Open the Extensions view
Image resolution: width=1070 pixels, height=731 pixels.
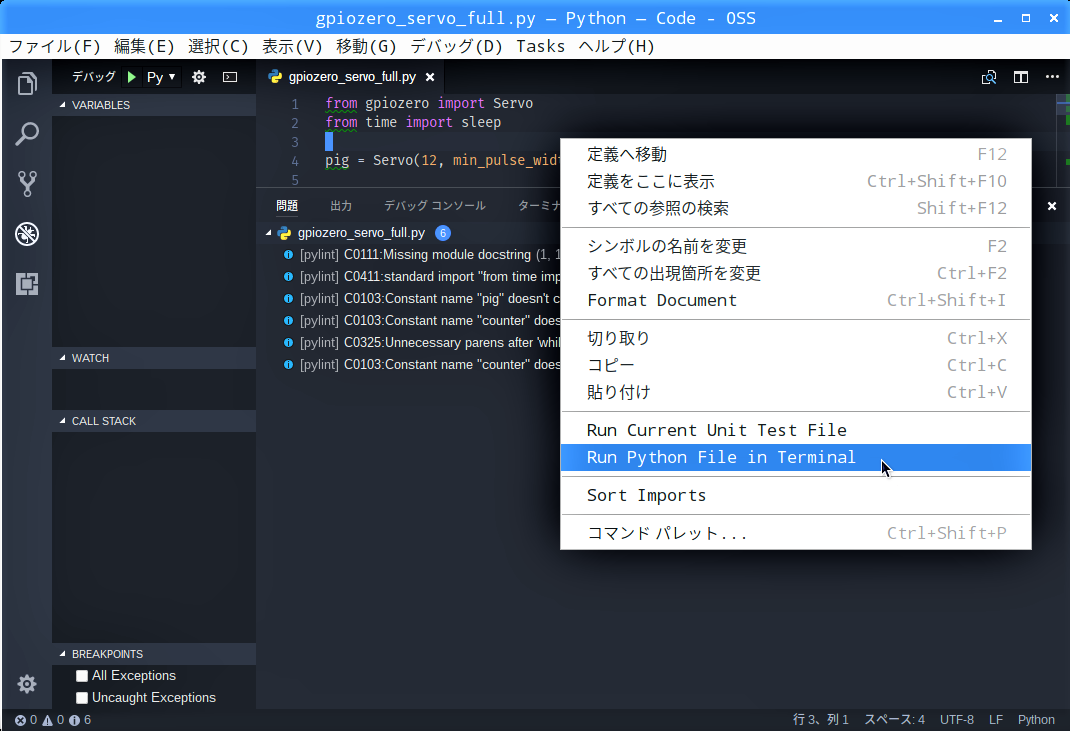pos(27,284)
